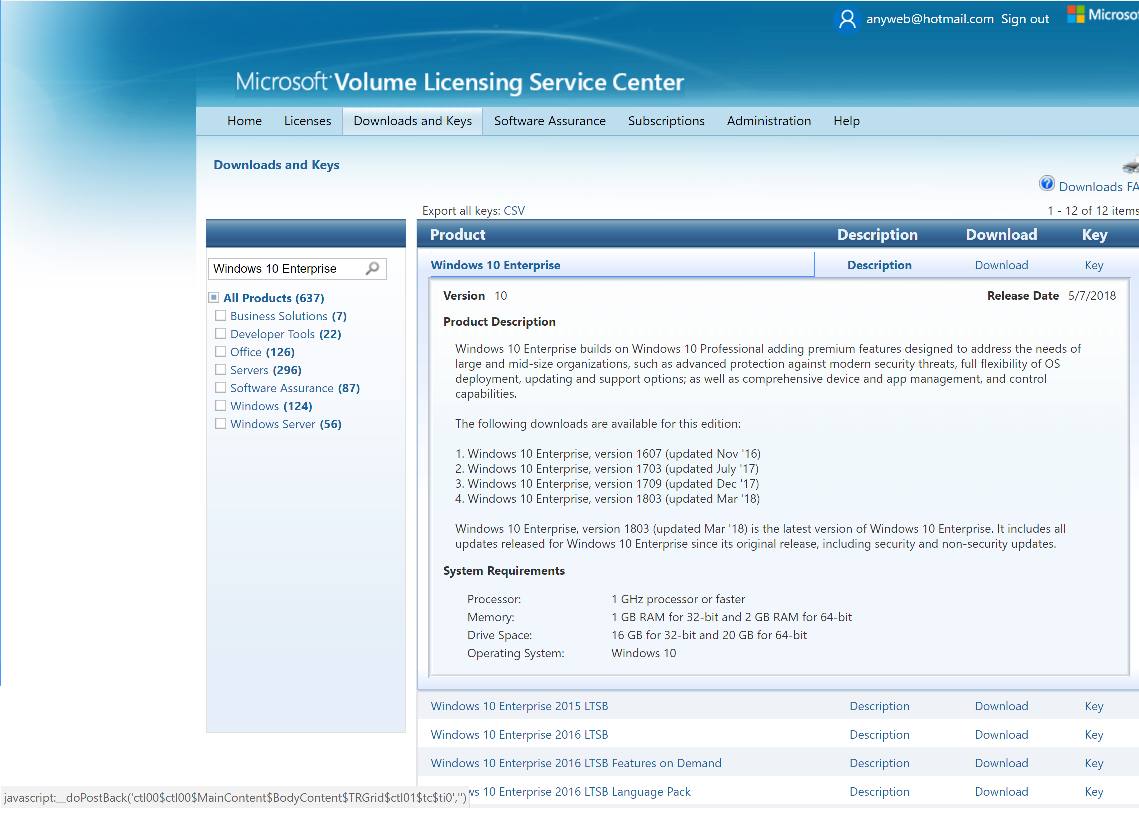Image resolution: width=1139 pixels, height=814 pixels.
Task: Click the Product column header
Action: (458, 235)
